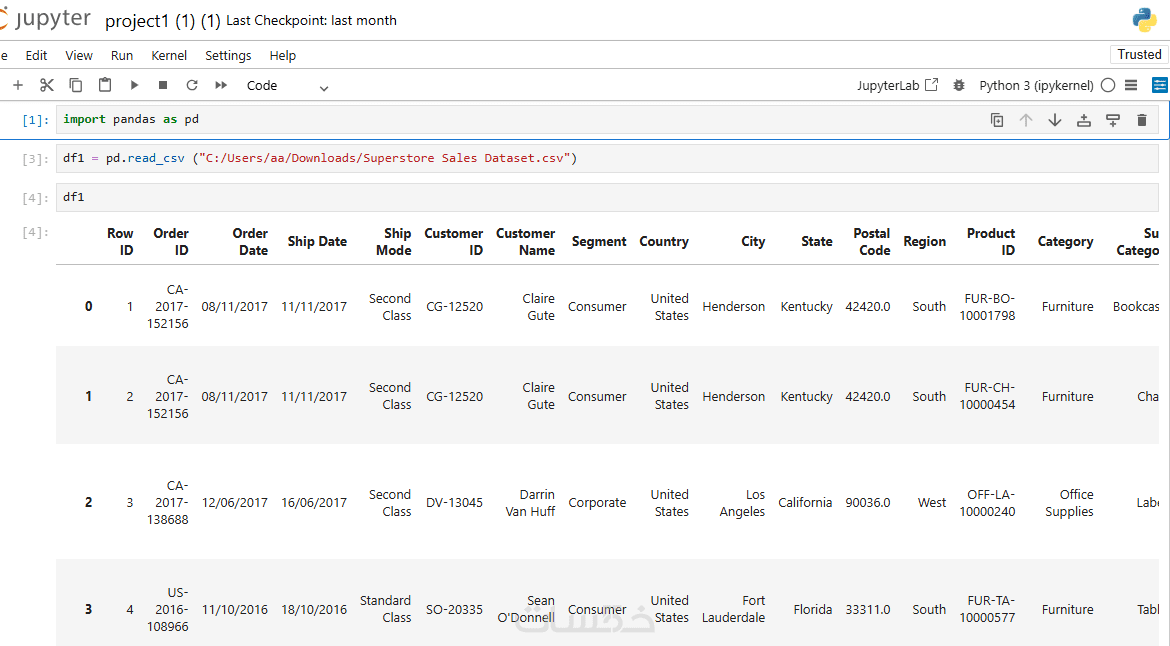Click the Trusted notebook button
1170x646 pixels.
coord(1139,55)
